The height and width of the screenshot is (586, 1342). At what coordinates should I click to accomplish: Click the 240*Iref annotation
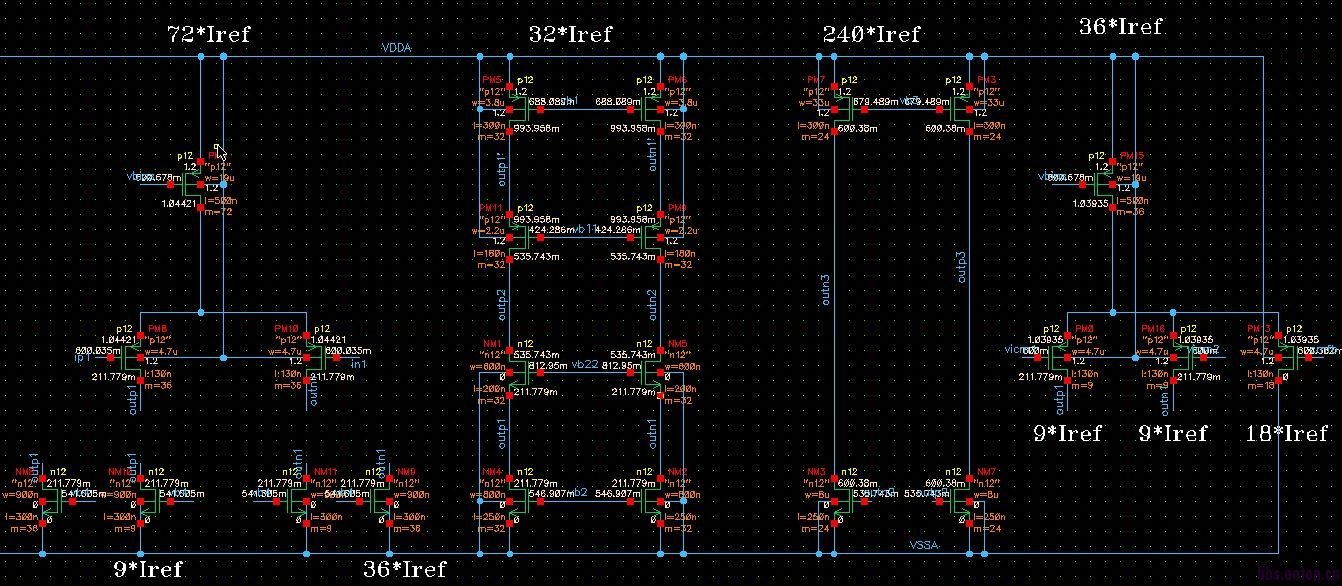pos(871,34)
